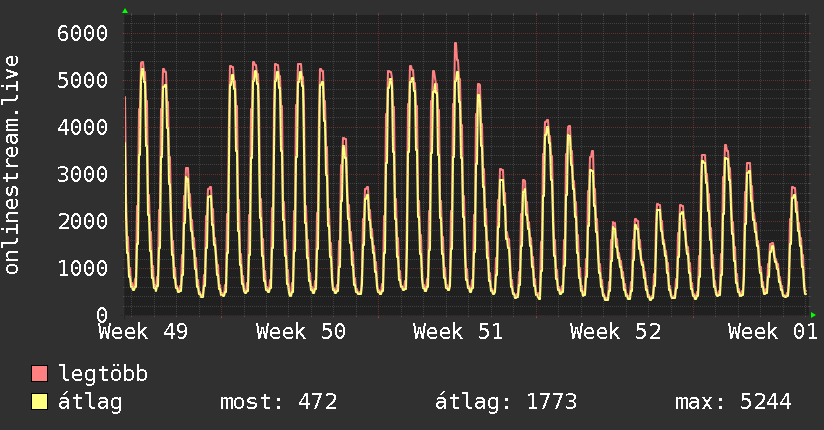Click the 3000 y-axis value
Image resolution: width=824 pixels, height=430 pixels.
[x=83, y=174]
